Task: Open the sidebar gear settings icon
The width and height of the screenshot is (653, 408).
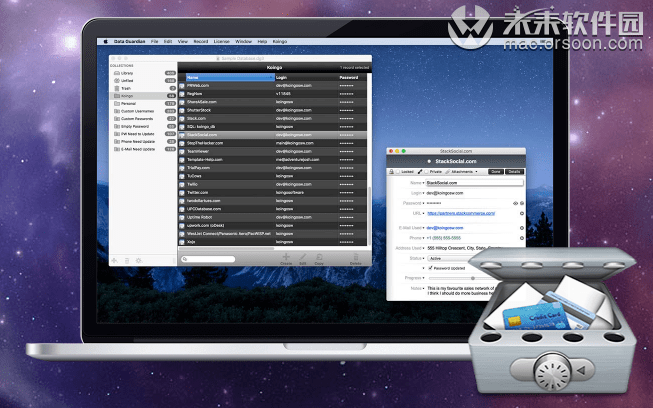Action: pos(139,261)
